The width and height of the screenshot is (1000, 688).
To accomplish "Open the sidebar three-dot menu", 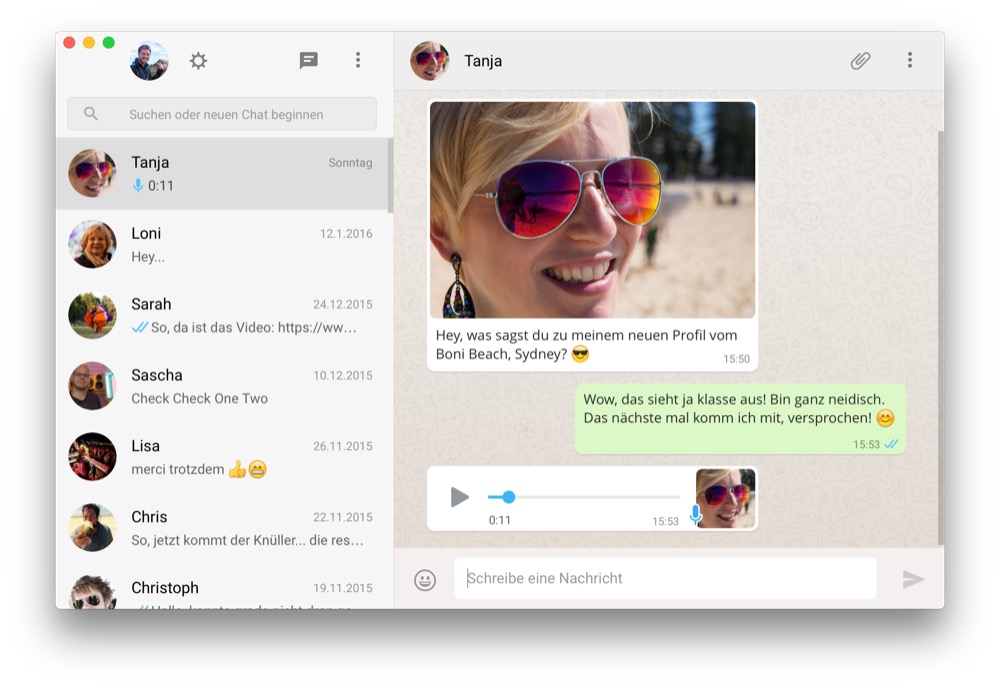I will click(x=358, y=61).
